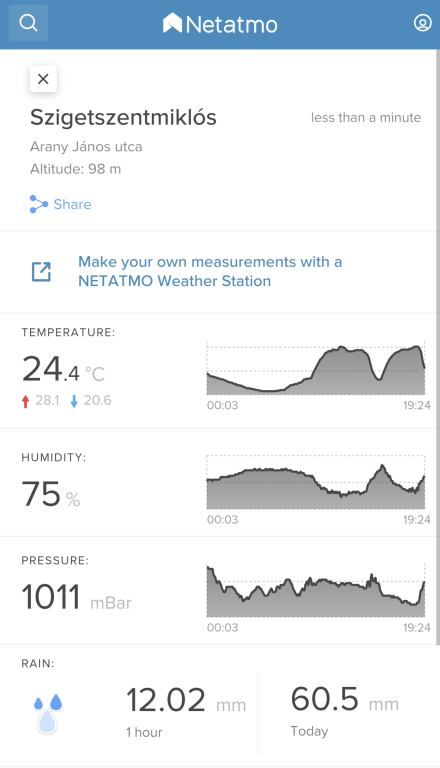Open the user account profile icon

click(x=422, y=23)
